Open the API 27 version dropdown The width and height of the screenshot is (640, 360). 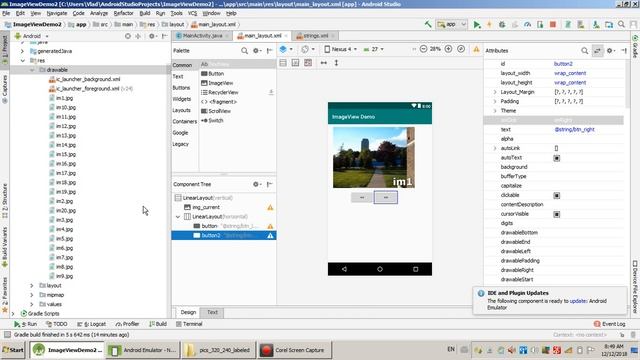point(373,49)
